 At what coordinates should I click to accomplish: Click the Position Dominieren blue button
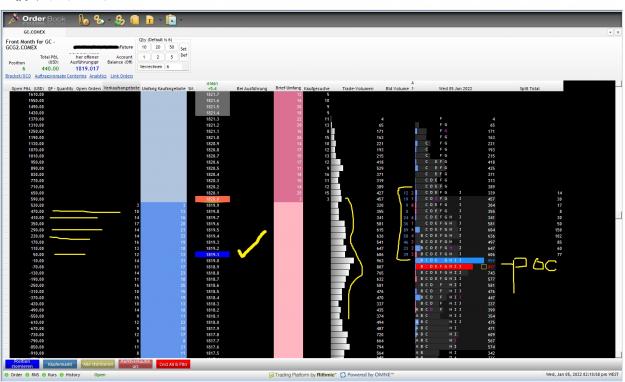[22, 364]
